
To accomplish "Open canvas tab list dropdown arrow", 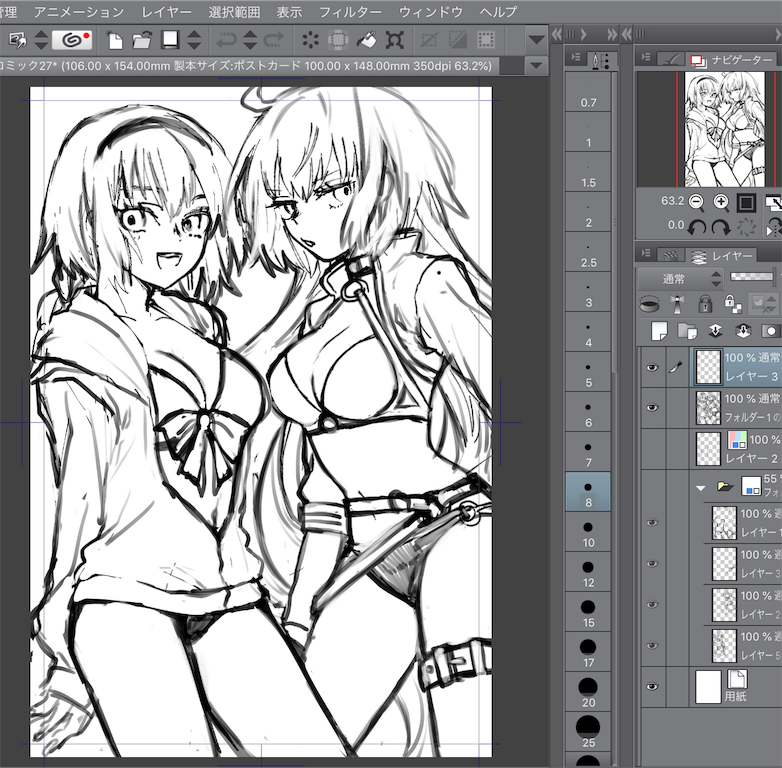I will pos(537,65).
